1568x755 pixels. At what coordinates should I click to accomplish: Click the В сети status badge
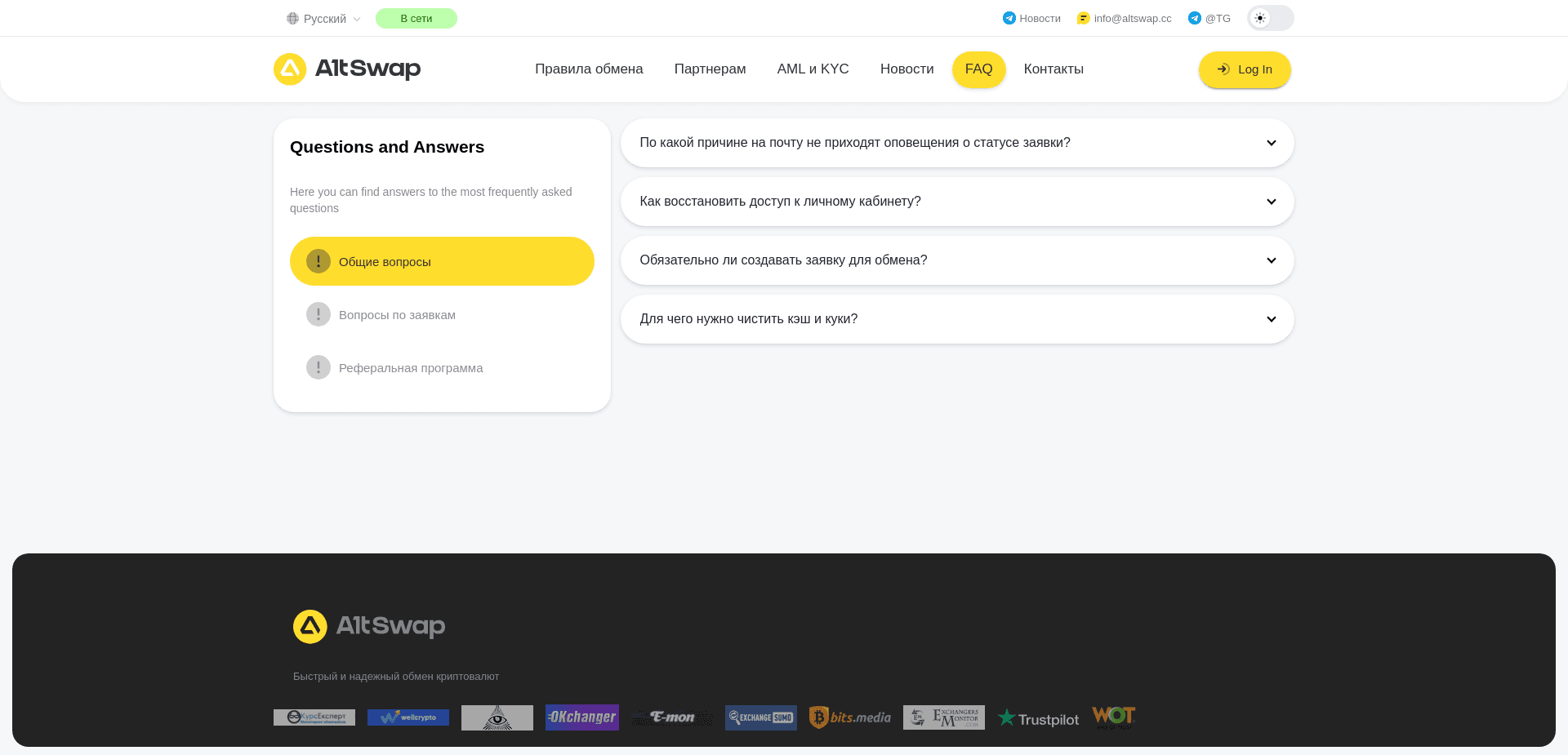pos(416,18)
